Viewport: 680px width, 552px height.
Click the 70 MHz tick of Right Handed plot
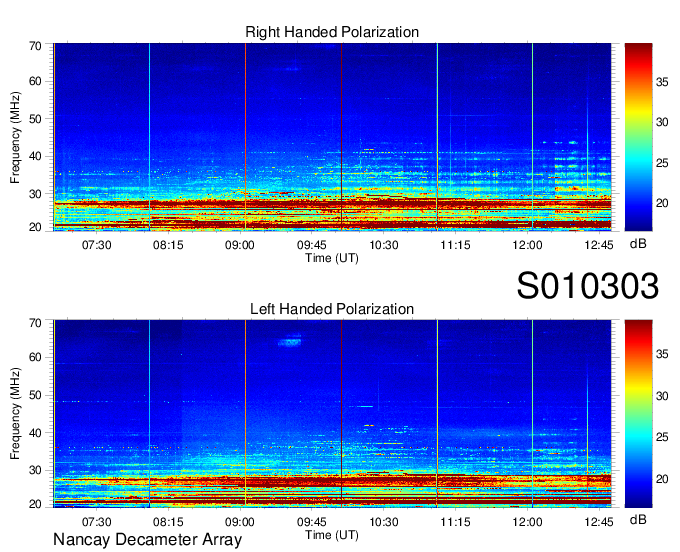pos(35,46)
